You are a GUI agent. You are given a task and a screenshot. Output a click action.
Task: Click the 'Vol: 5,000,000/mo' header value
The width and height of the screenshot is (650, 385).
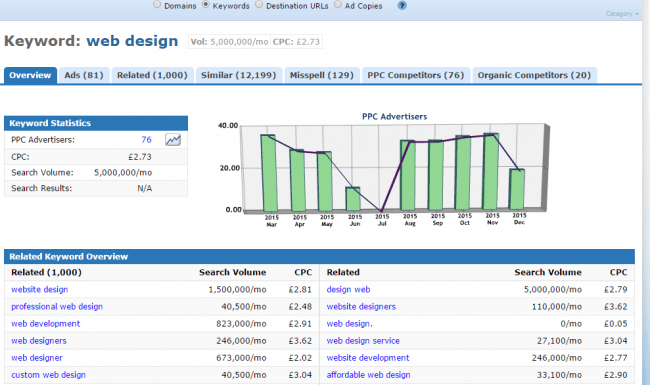[x=229, y=42]
